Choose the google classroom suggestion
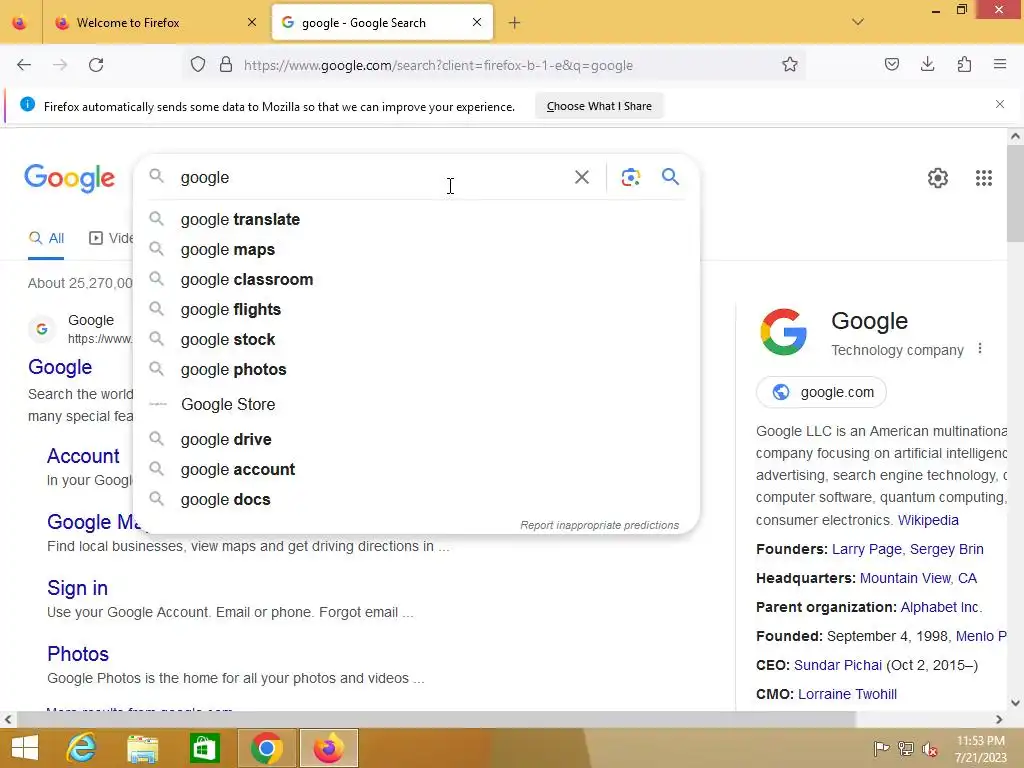1024x768 pixels. 416,280
